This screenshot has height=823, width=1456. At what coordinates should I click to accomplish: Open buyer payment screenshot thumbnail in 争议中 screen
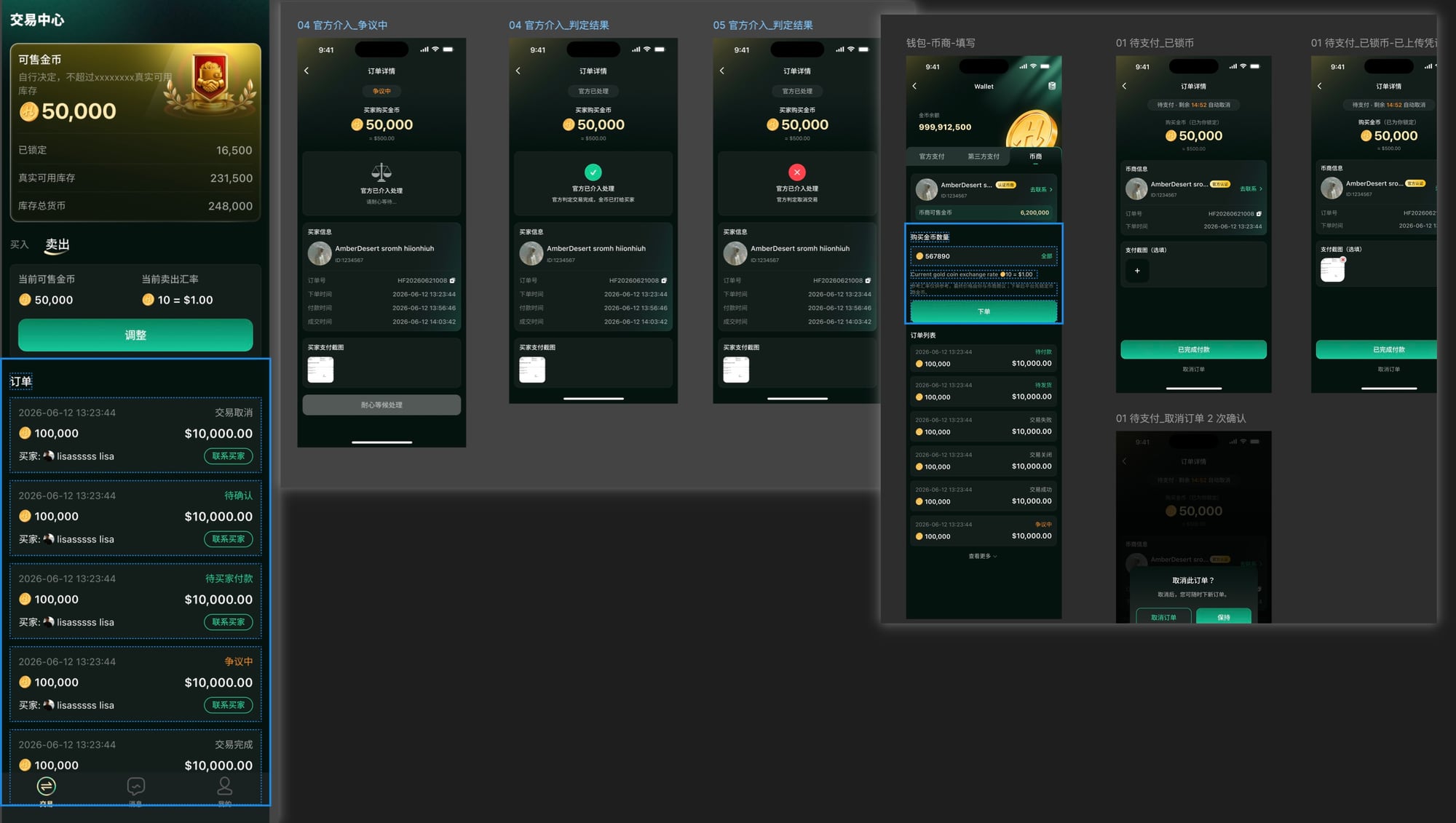(320, 370)
